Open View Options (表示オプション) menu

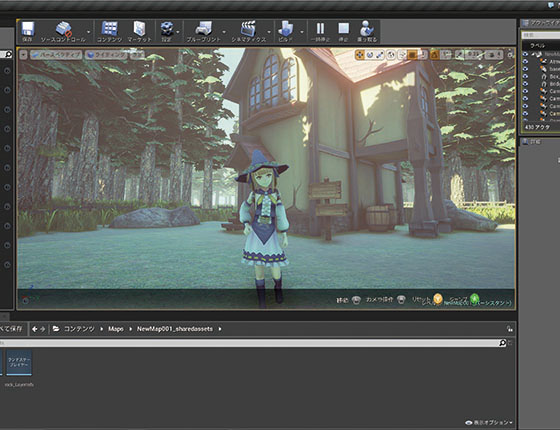click(489, 422)
